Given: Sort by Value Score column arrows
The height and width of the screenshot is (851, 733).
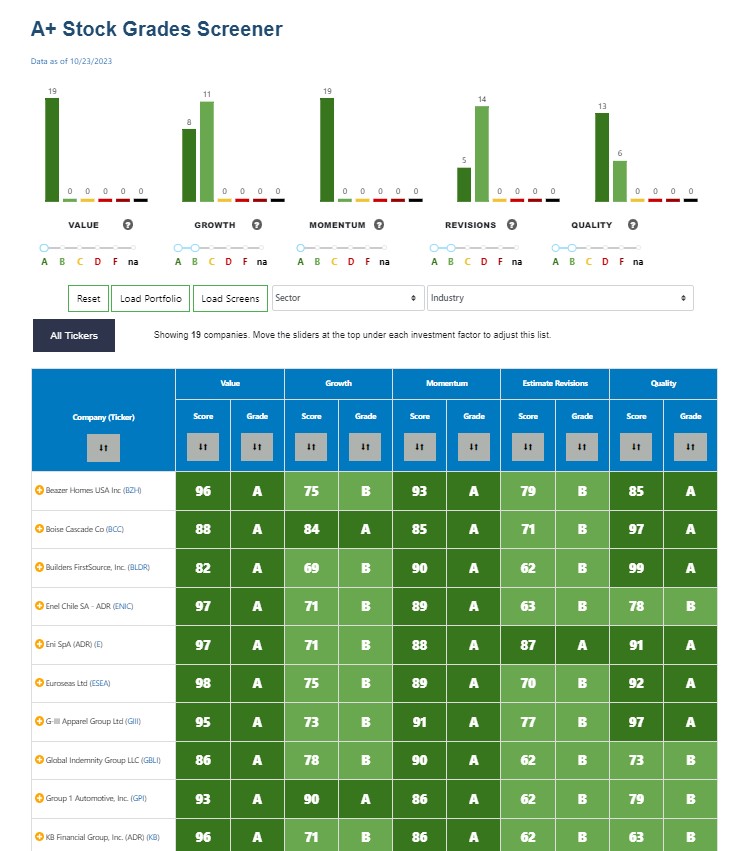Looking at the screenshot, I should tap(203, 447).
